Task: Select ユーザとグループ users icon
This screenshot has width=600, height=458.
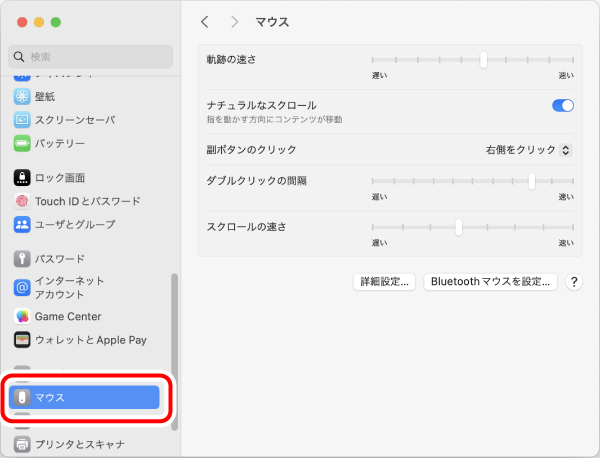Action: [x=22, y=224]
